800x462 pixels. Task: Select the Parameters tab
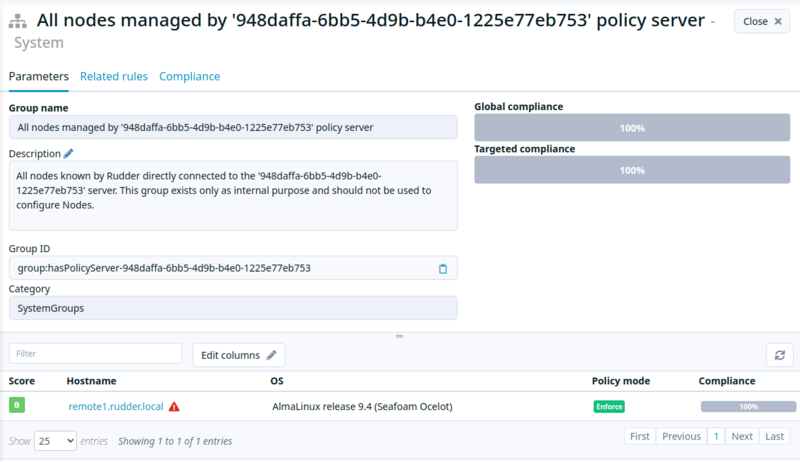point(39,76)
